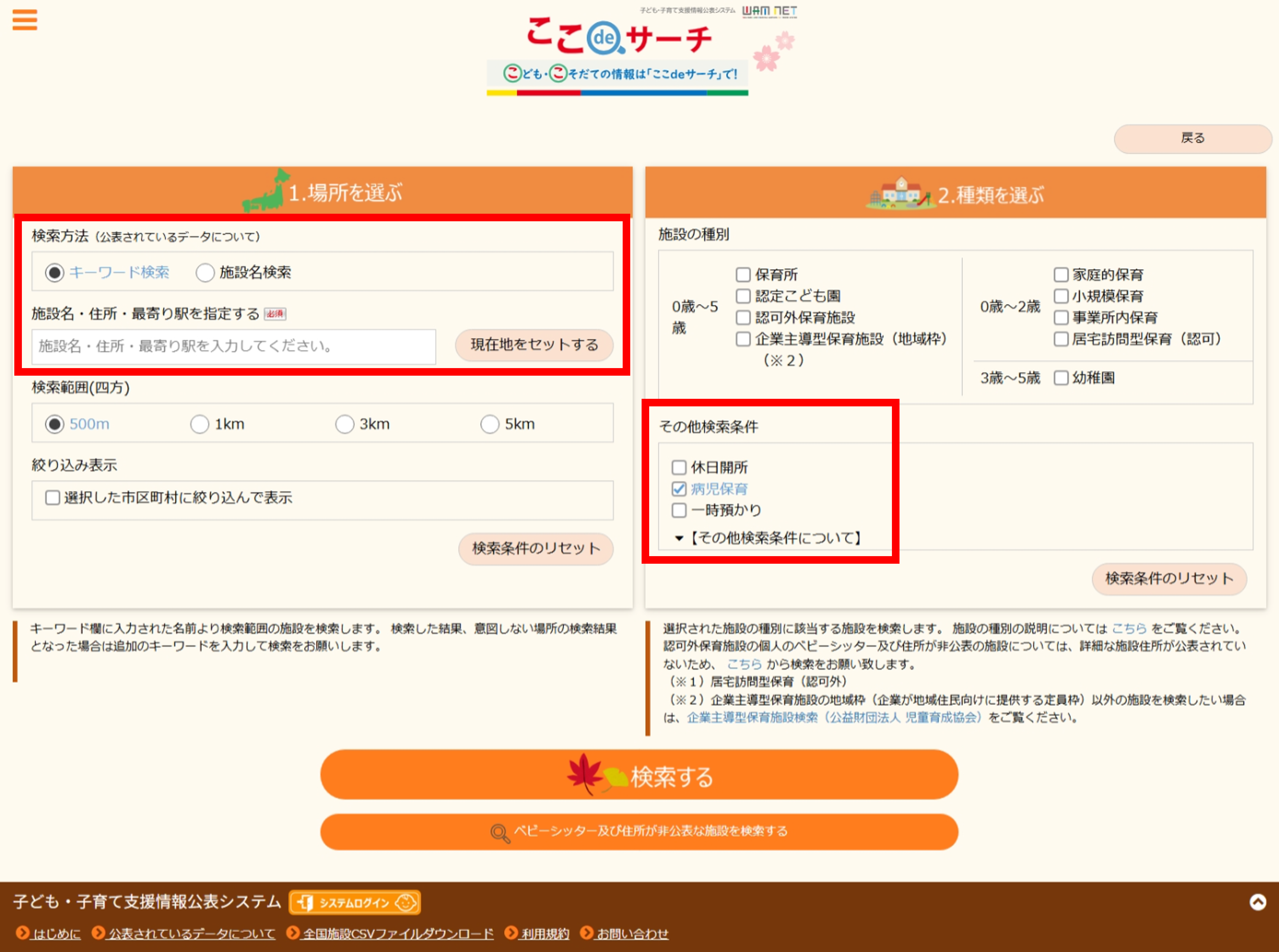Click the WAM NET logo
The height and width of the screenshot is (952, 1279).
pos(770,11)
